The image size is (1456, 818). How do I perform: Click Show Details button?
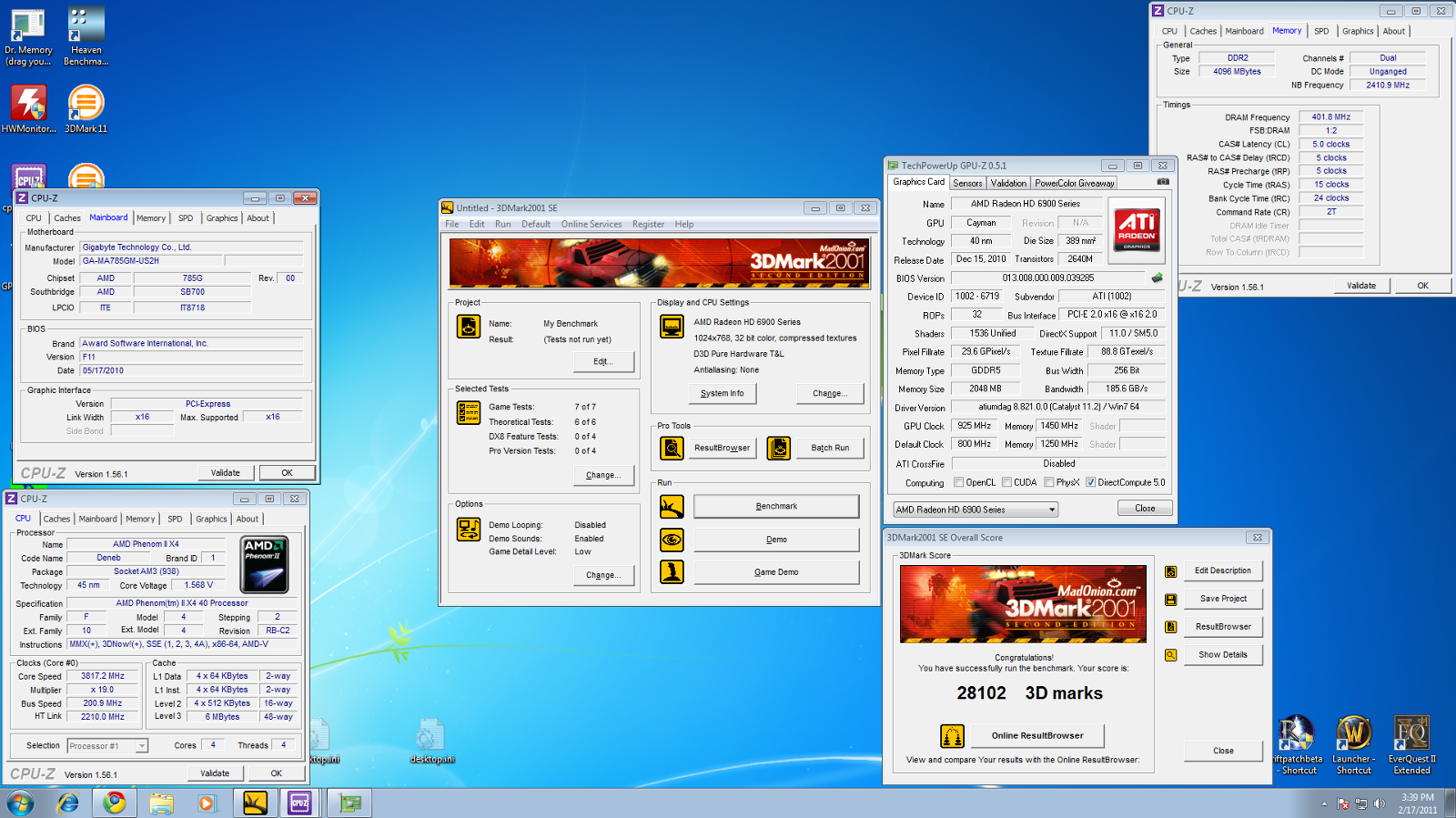point(1223,655)
